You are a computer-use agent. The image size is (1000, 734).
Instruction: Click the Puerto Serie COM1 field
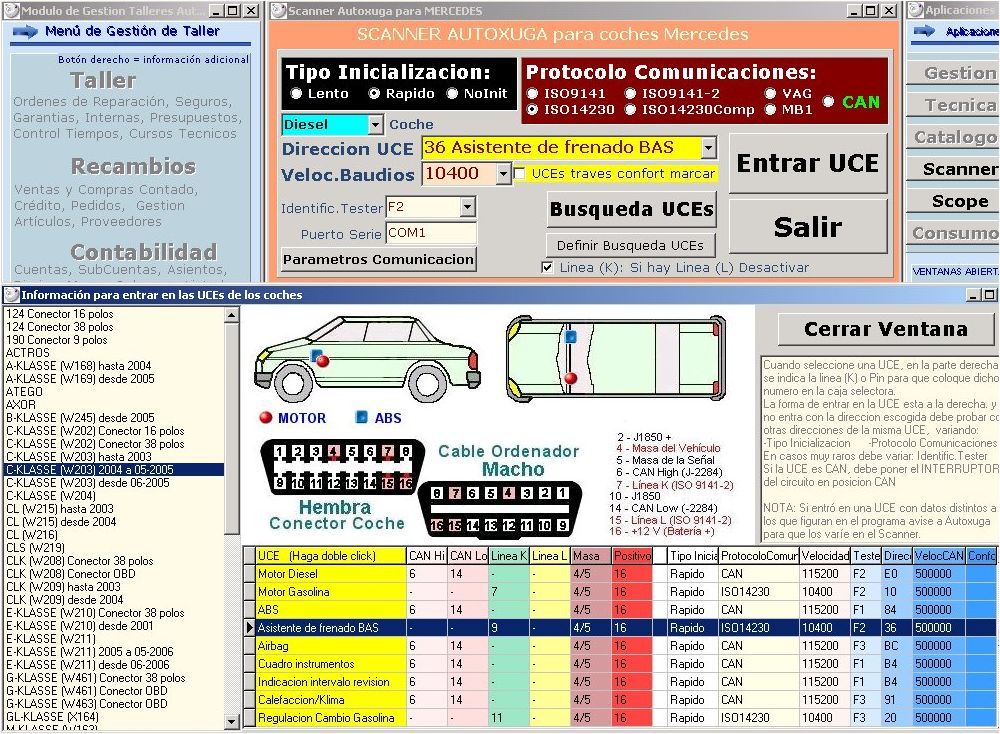[431, 233]
